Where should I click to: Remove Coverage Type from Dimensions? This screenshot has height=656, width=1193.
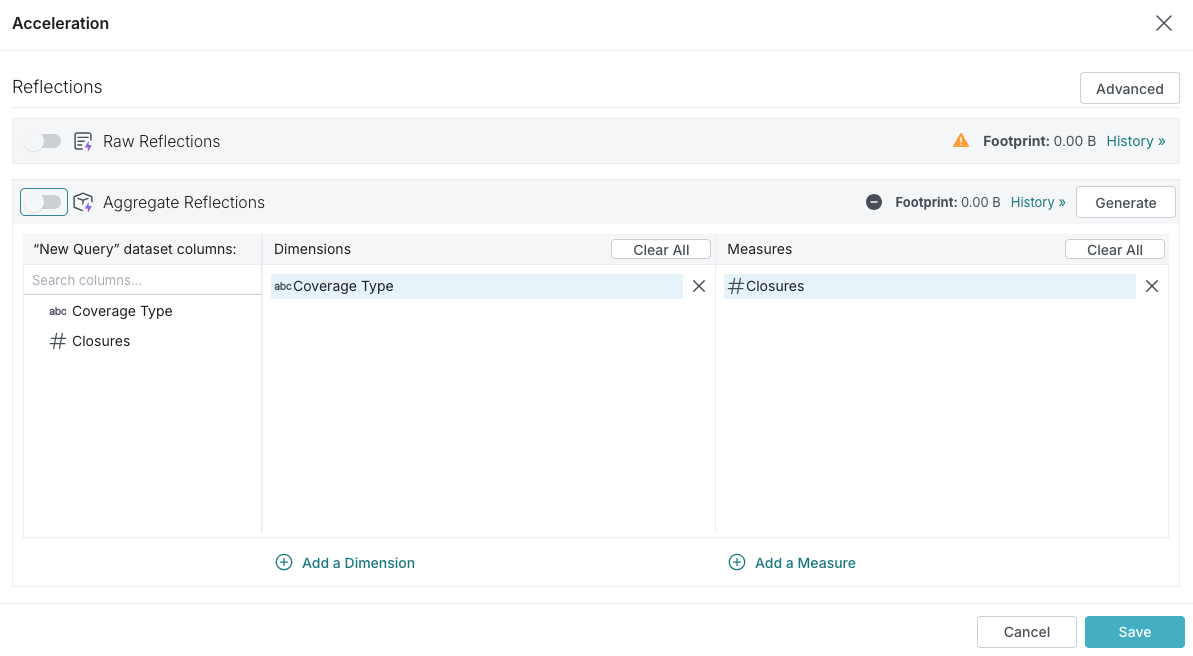click(699, 286)
